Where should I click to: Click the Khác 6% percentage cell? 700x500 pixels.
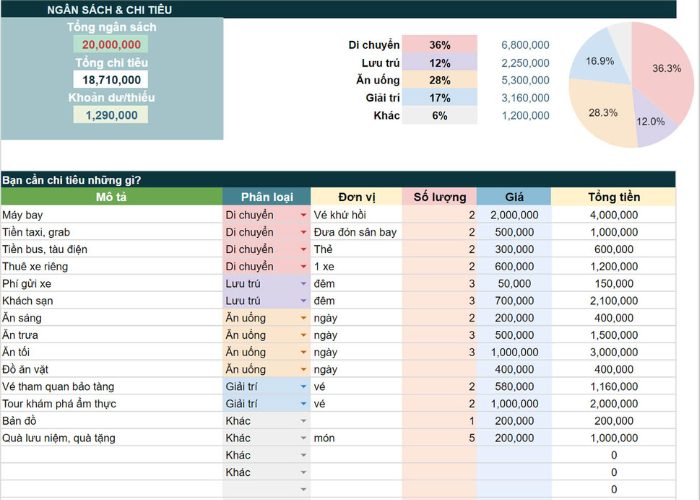439,116
